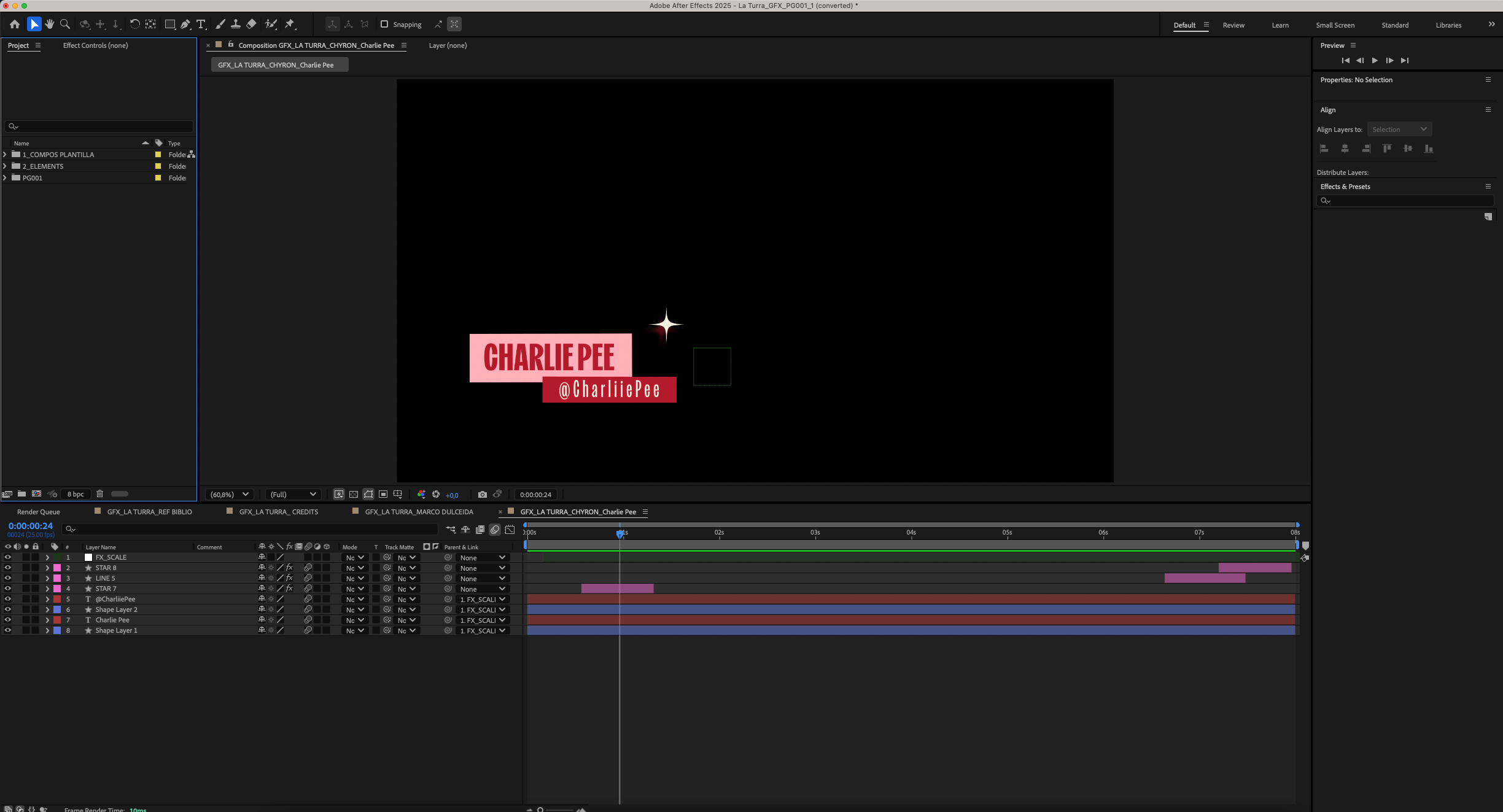Click the pink label swatch of LINE 5
This screenshot has height=812, width=1503.
pyautogui.click(x=57, y=578)
